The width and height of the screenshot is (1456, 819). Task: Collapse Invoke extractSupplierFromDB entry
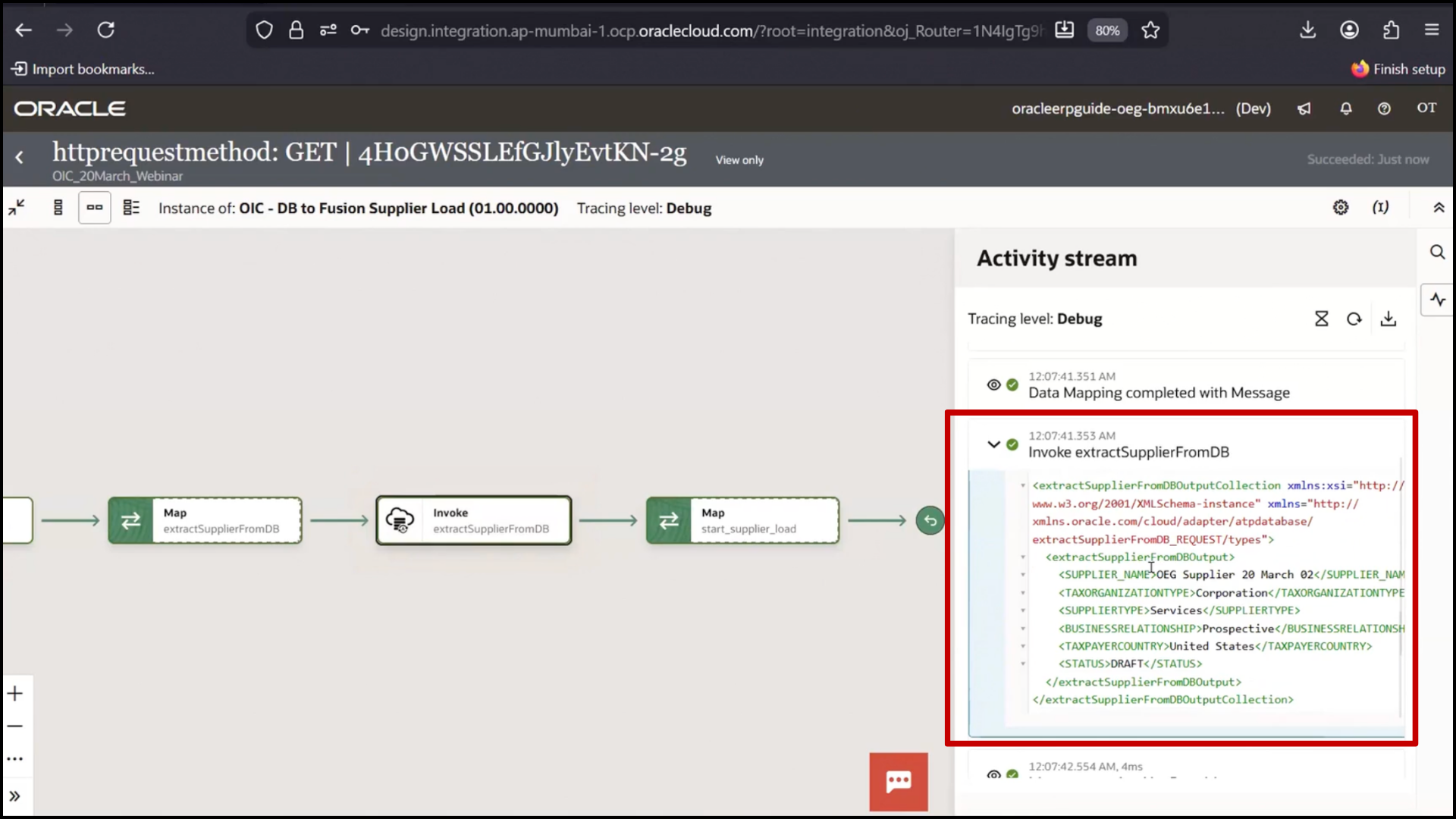click(x=993, y=444)
